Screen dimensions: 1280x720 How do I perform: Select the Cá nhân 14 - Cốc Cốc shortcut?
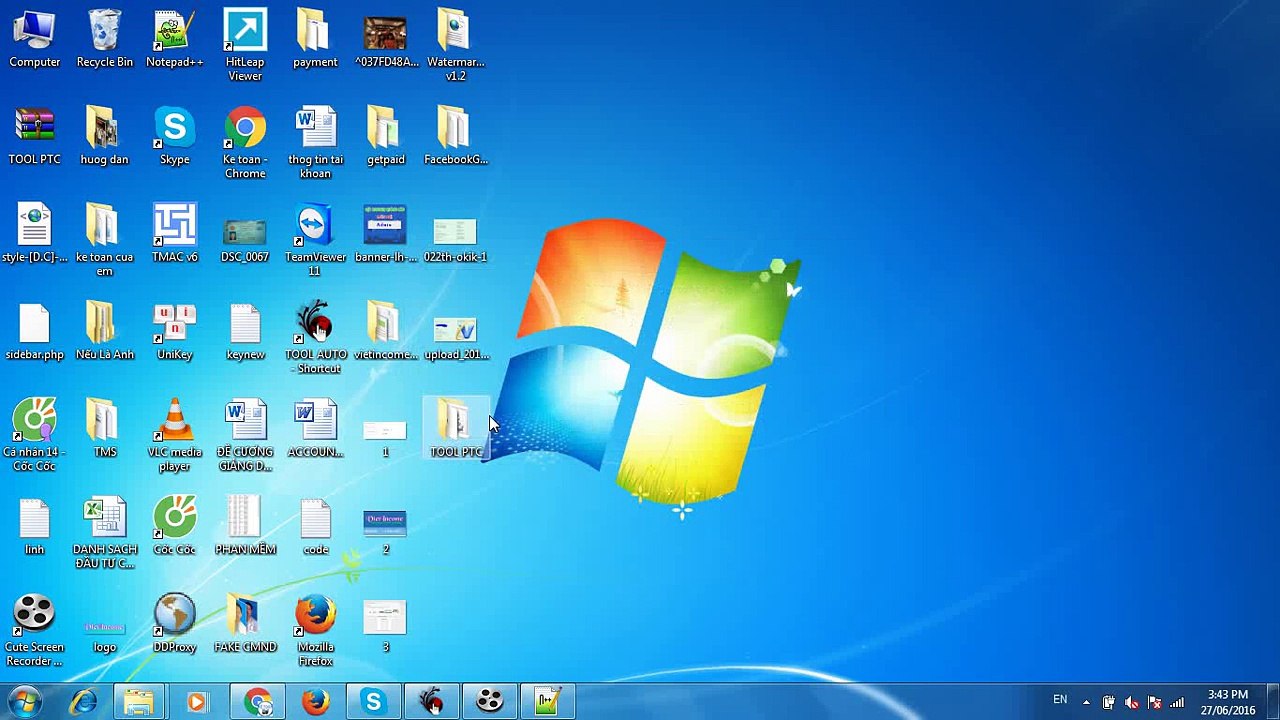coord(35,435)
